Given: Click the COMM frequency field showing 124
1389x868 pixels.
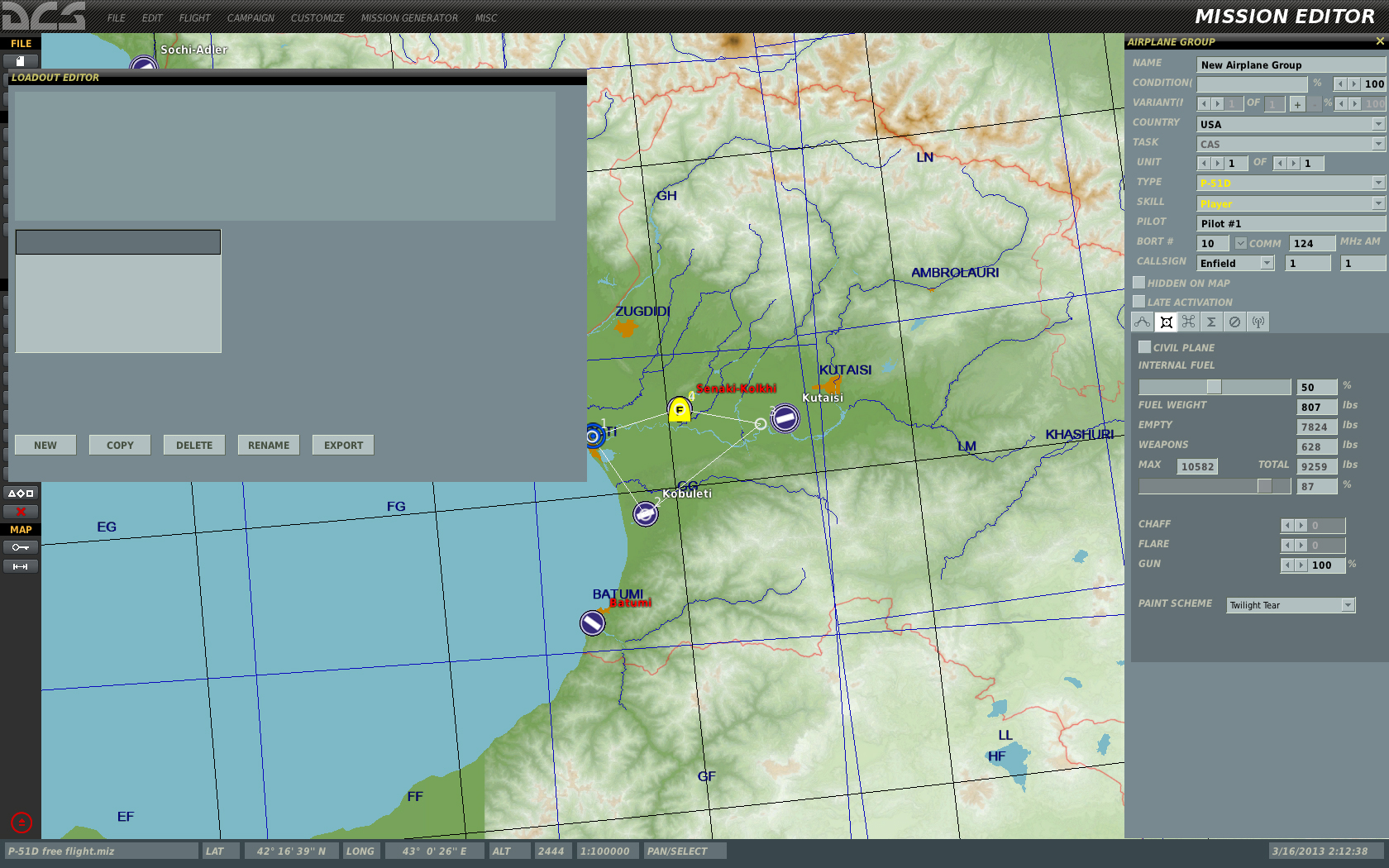Looking at the screenshot, I should [x=1312, y=243].
